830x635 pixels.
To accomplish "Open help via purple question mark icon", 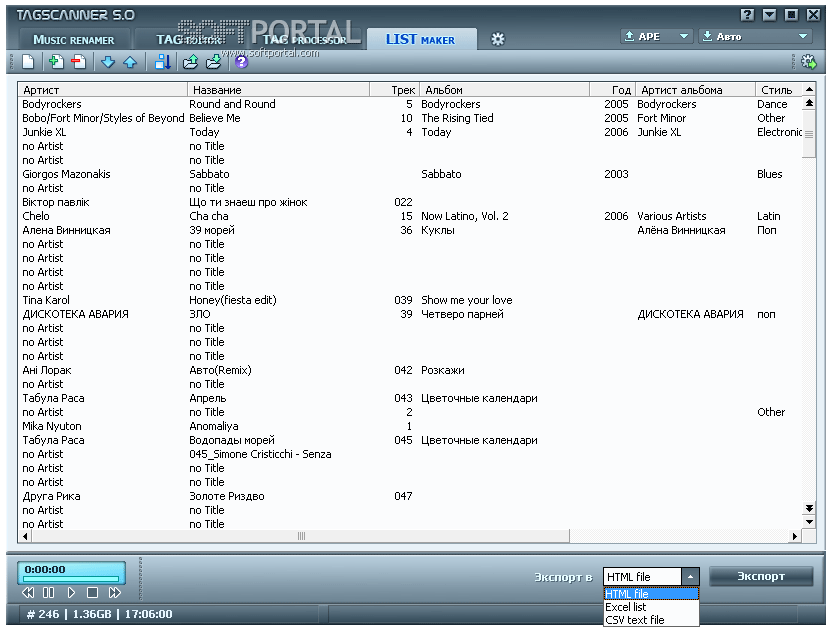I will (x=241, y=62).
